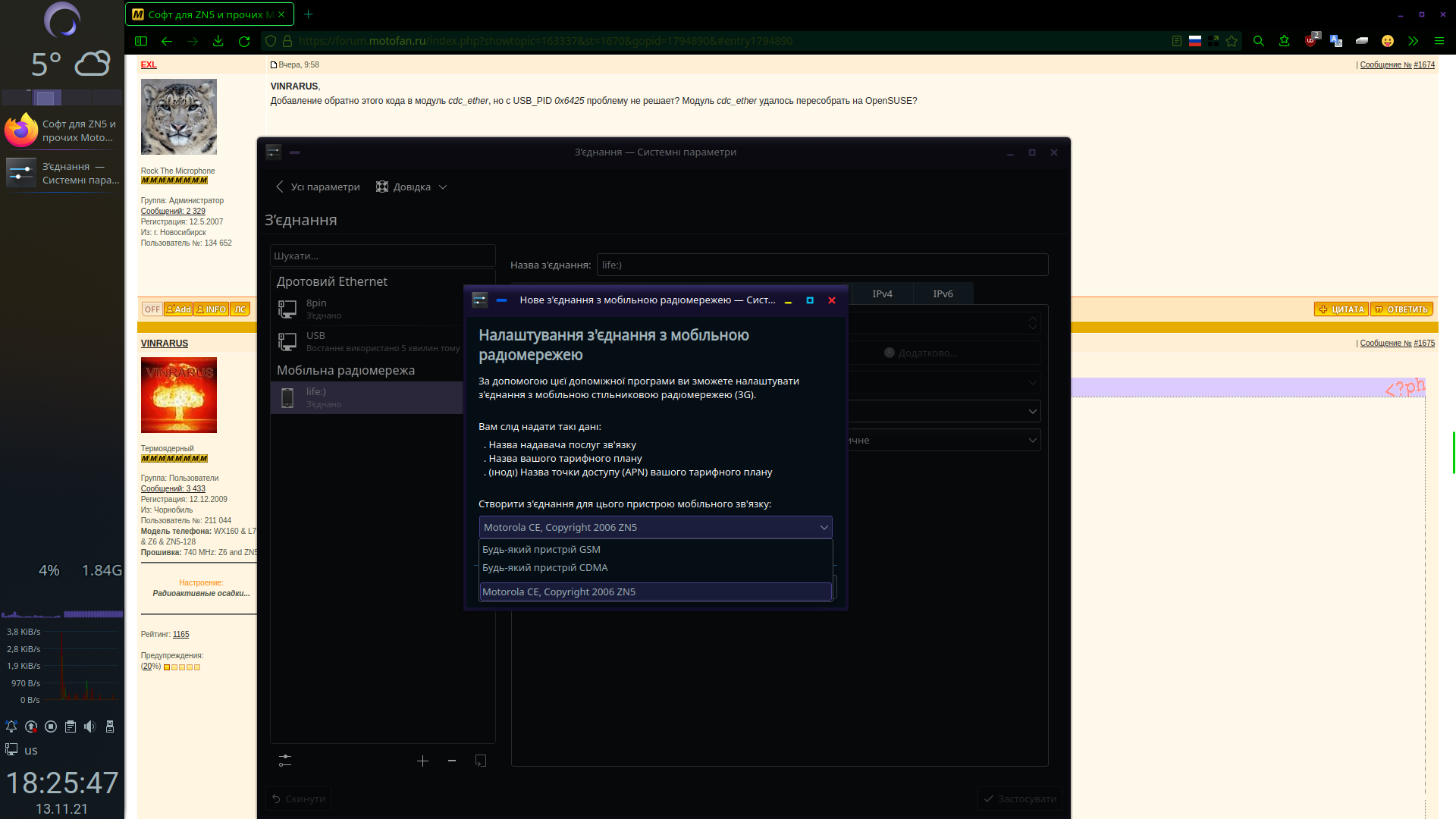Open the dropdown above the 'чне' combo
This screenshot has height=819, width=1456.
[944, 411]
